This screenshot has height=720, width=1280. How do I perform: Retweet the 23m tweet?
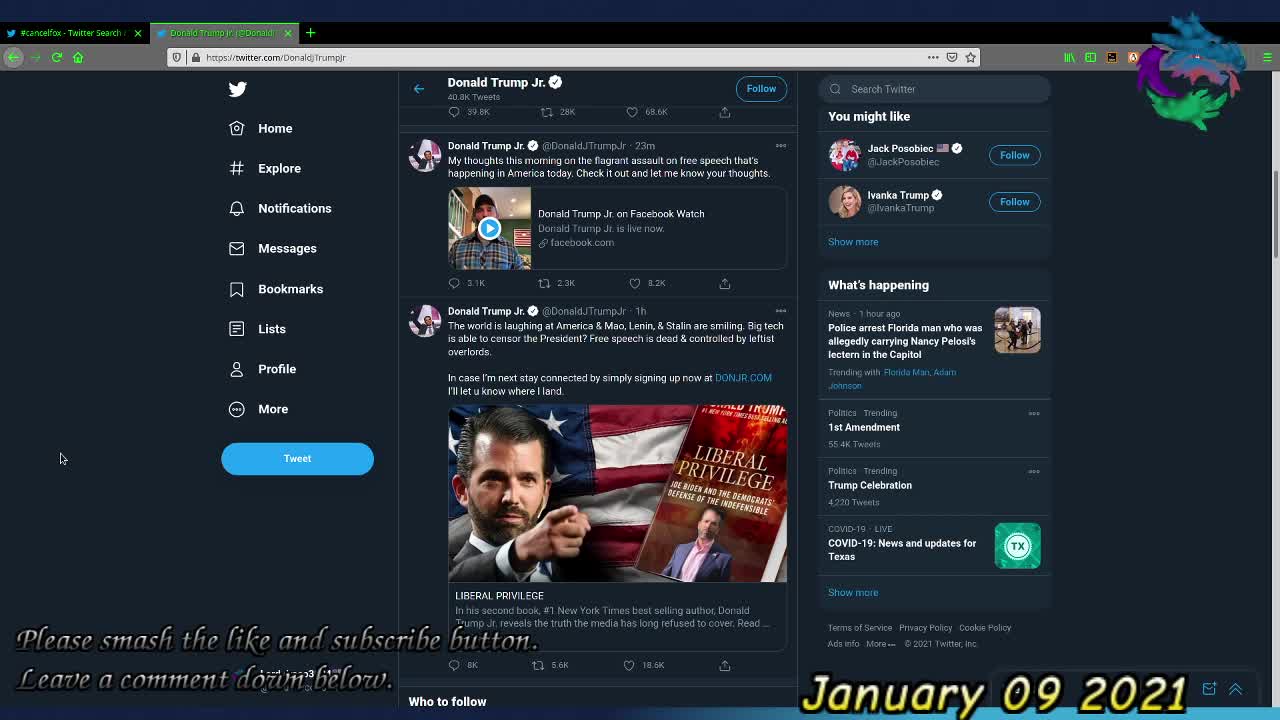[545, 283]
